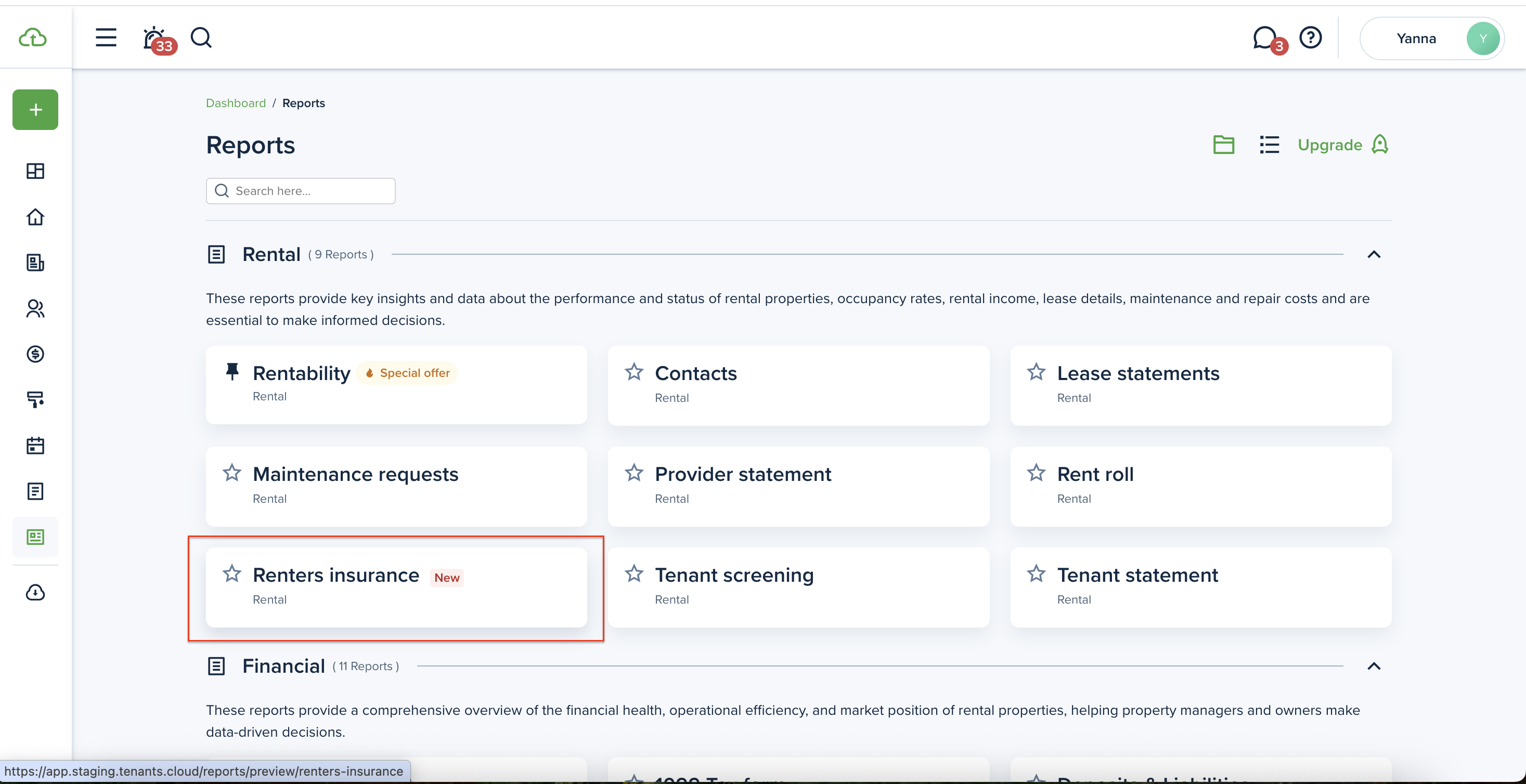This screenshot has width=1526, height=784.
Task: Open the Tenant statement report
Action: click(1201, 587)
